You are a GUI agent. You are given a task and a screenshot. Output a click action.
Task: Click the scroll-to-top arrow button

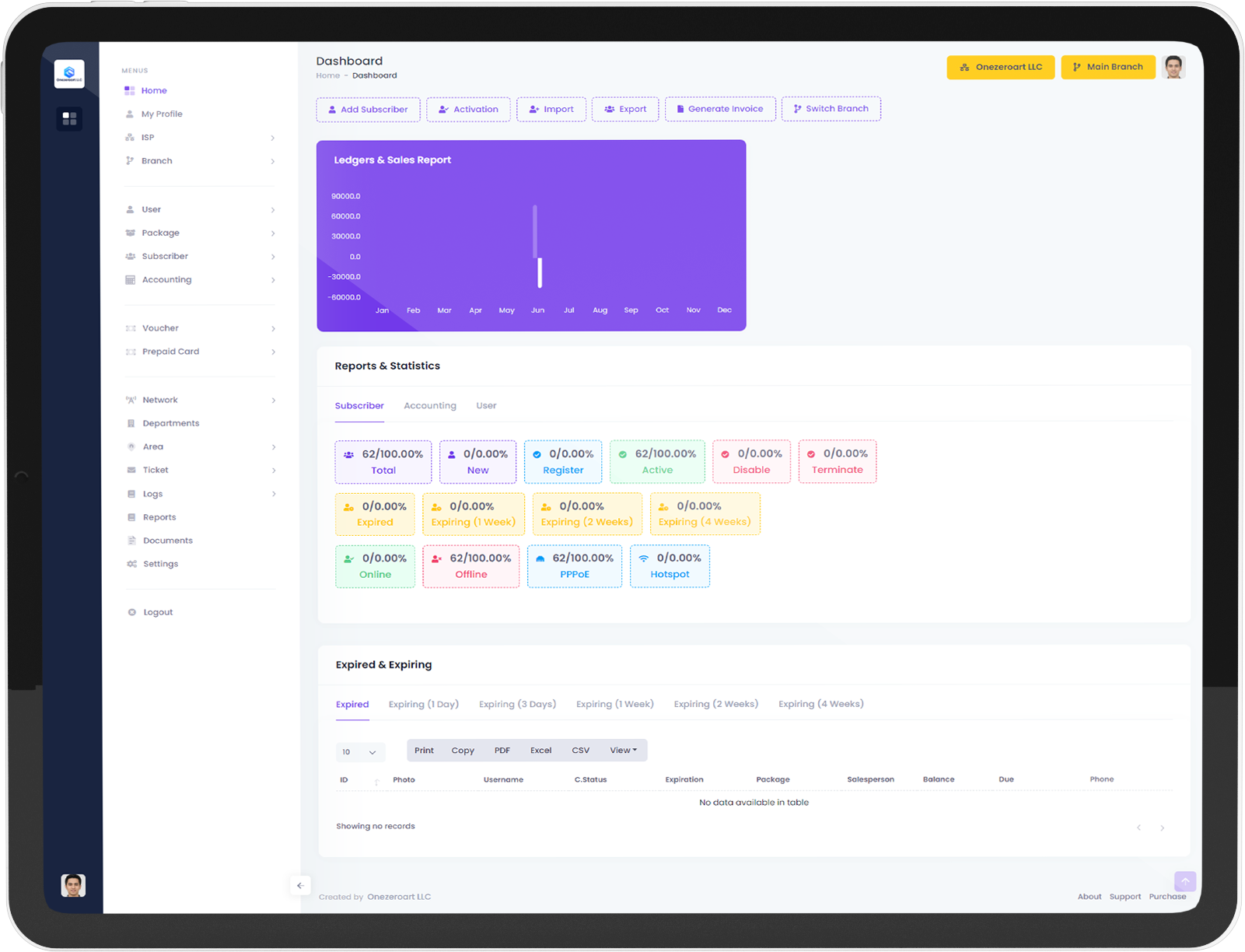[x=1185, y=881]
